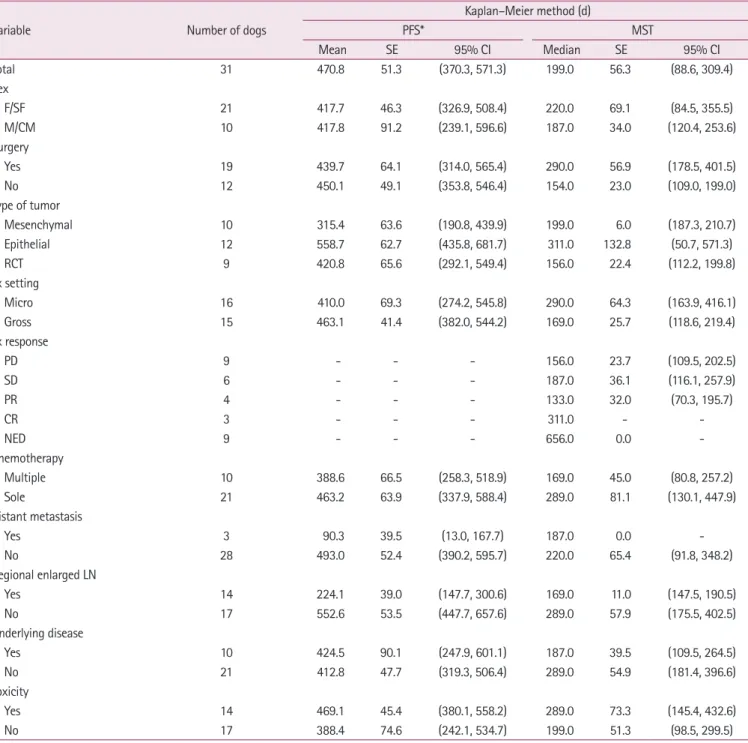Viewport: 748px width, 743px height.
Task: Click the Gross mean value 463.1
Action: click(331, 322)
